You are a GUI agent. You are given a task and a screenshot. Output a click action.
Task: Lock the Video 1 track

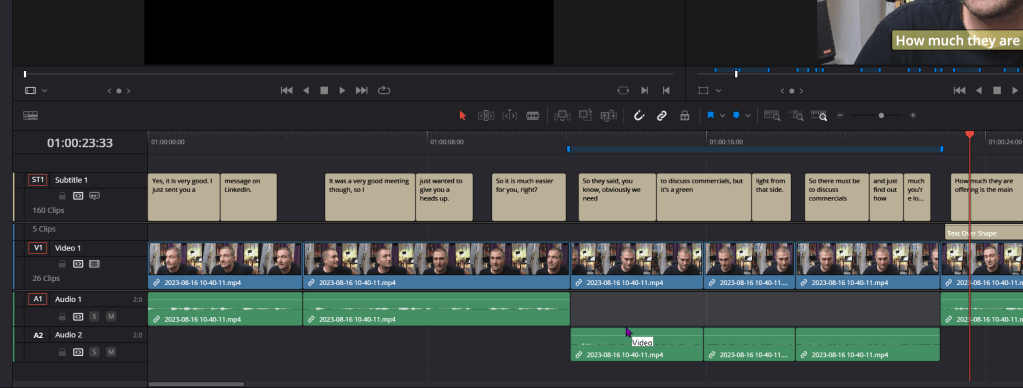[x=62, y=264]
